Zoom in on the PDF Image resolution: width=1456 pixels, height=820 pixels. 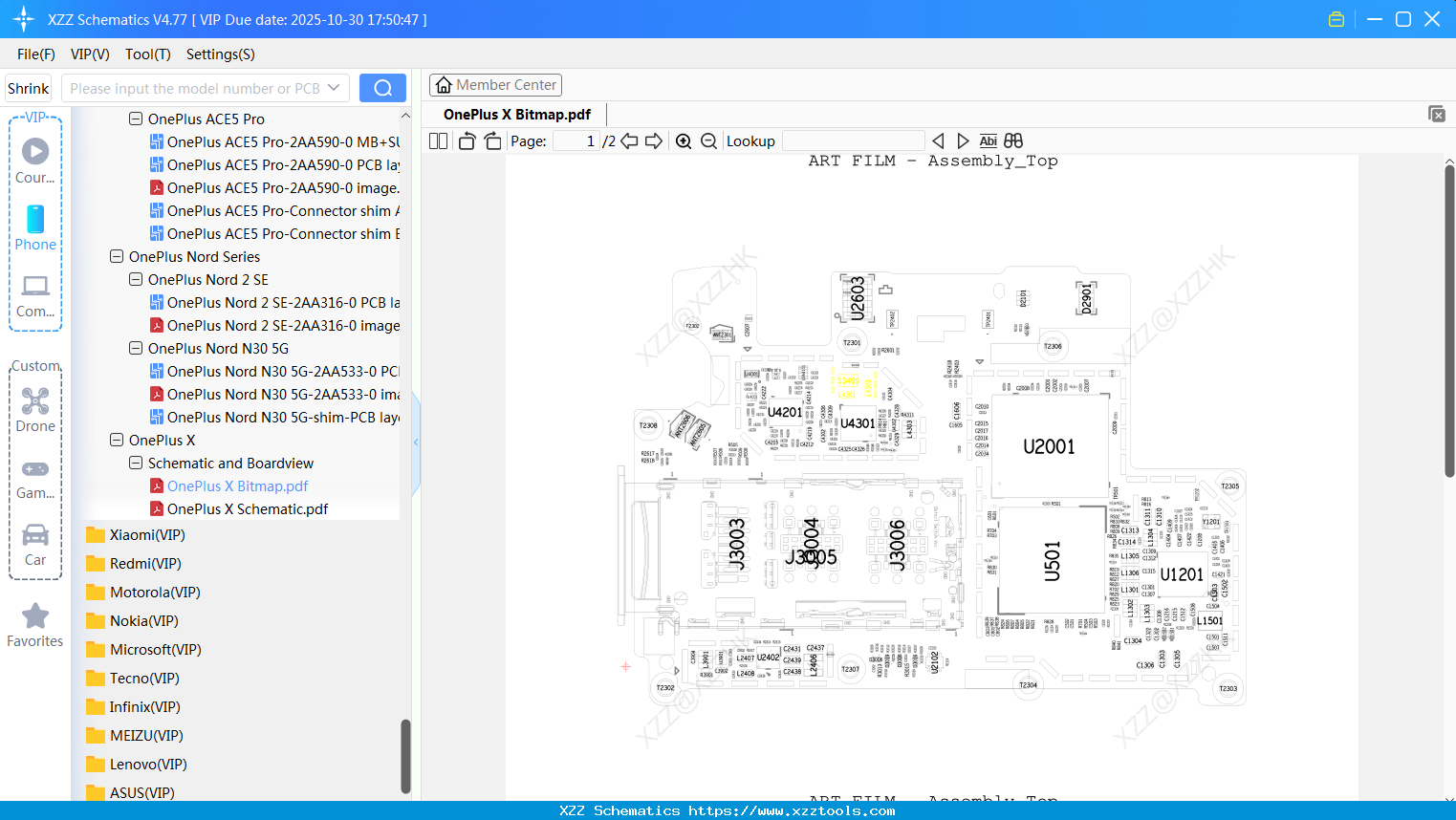click(x=684, y=141)
